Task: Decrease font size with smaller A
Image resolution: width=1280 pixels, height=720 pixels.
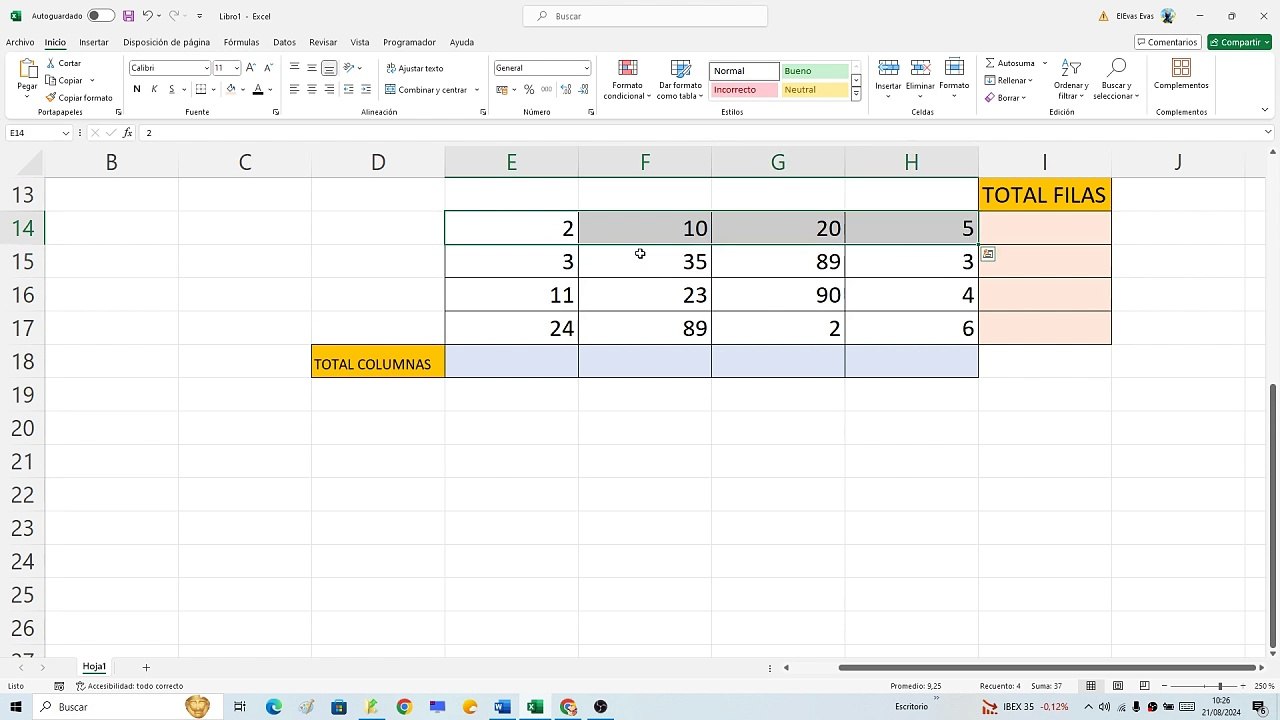Action: click(x=268, y=68)
